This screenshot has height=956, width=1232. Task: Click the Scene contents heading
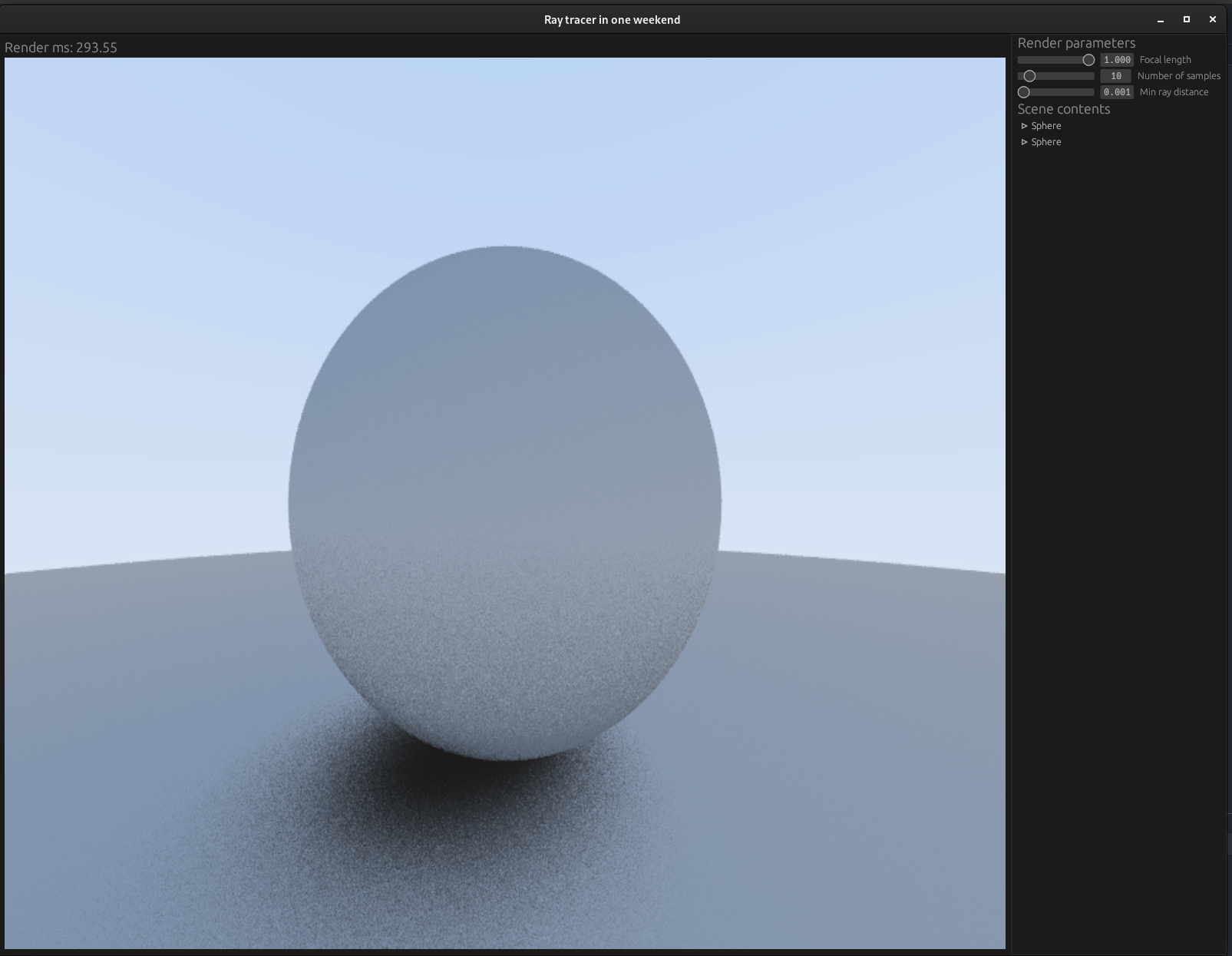[1064, 109]
